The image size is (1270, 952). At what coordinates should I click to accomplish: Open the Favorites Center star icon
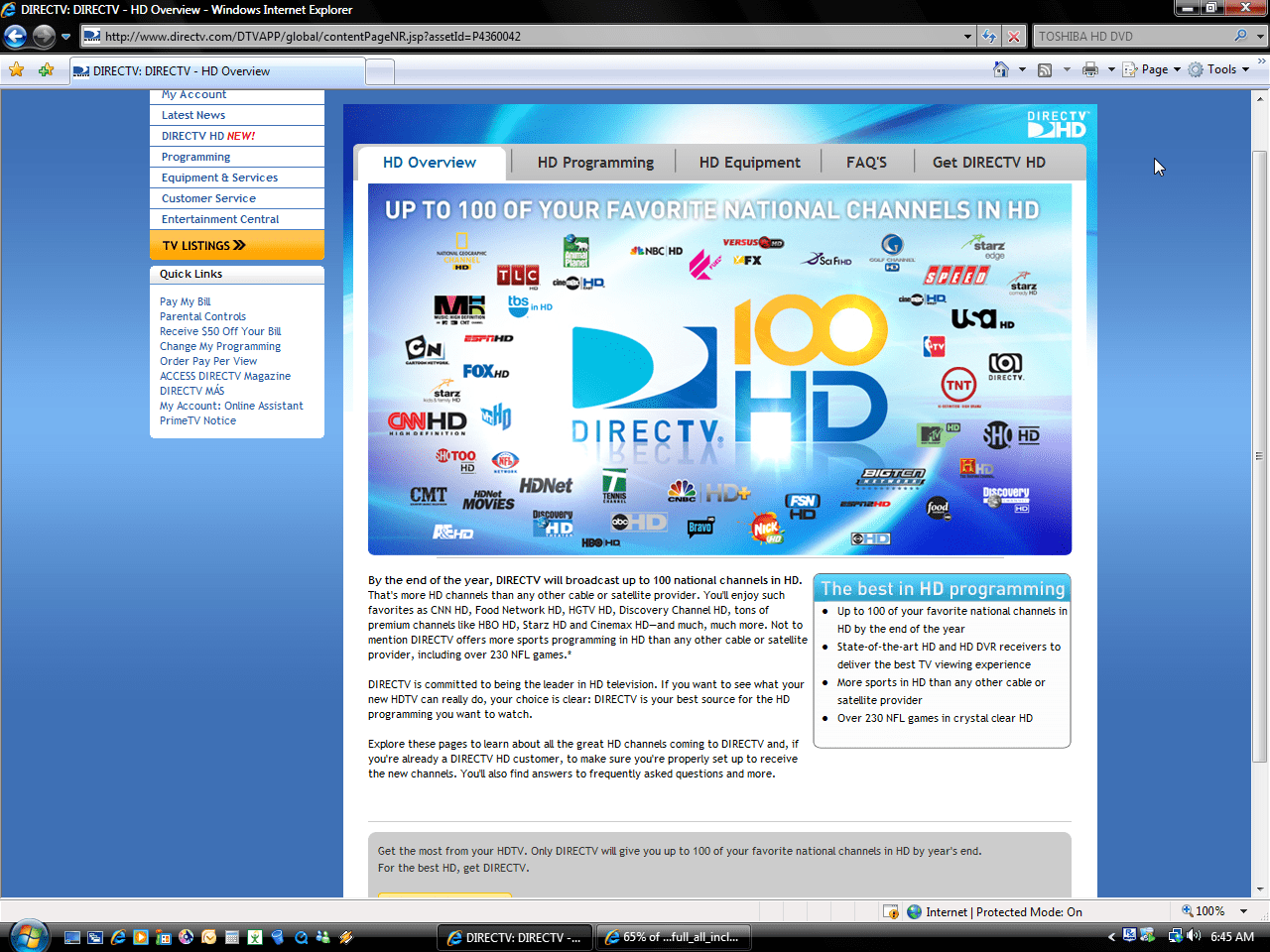[16, 69]
